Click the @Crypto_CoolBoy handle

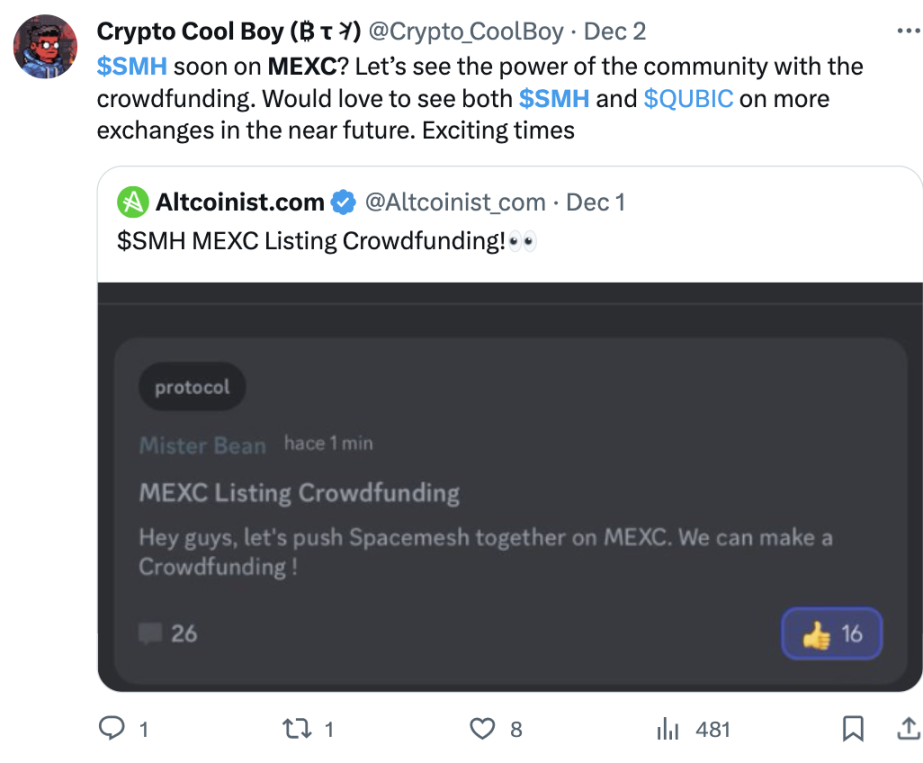coord(466,32)
